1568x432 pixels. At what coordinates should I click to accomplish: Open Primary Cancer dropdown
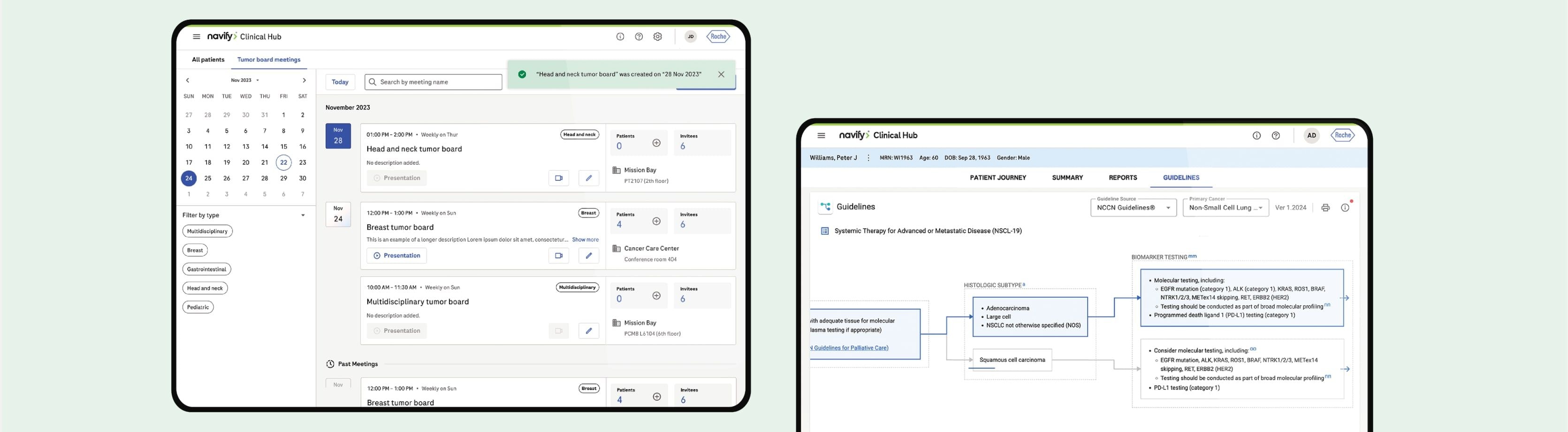pyautogui.click(x=1225, y=208)
